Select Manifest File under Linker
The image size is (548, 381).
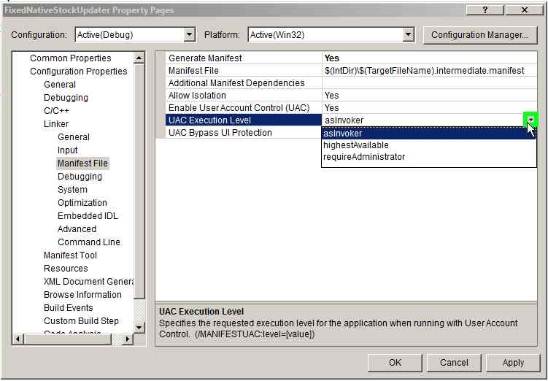(83, 163)
